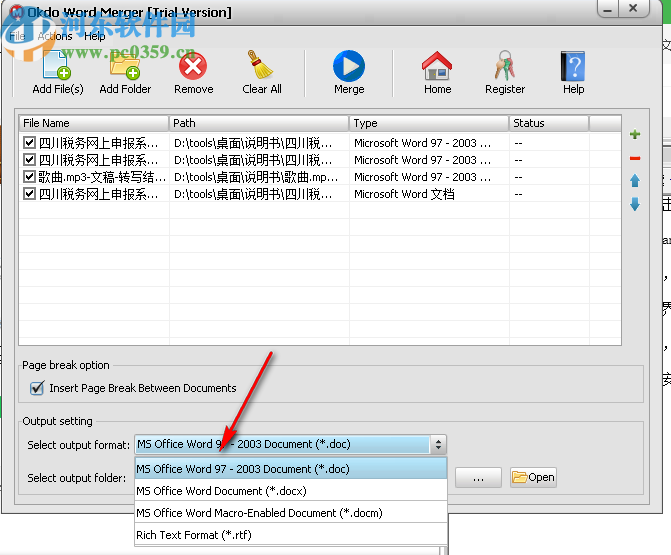Select the path cell D:\tools\桌面\说明书\歌曲.mp…
This screenshot has height=555, width=671.
coord(256,177)
